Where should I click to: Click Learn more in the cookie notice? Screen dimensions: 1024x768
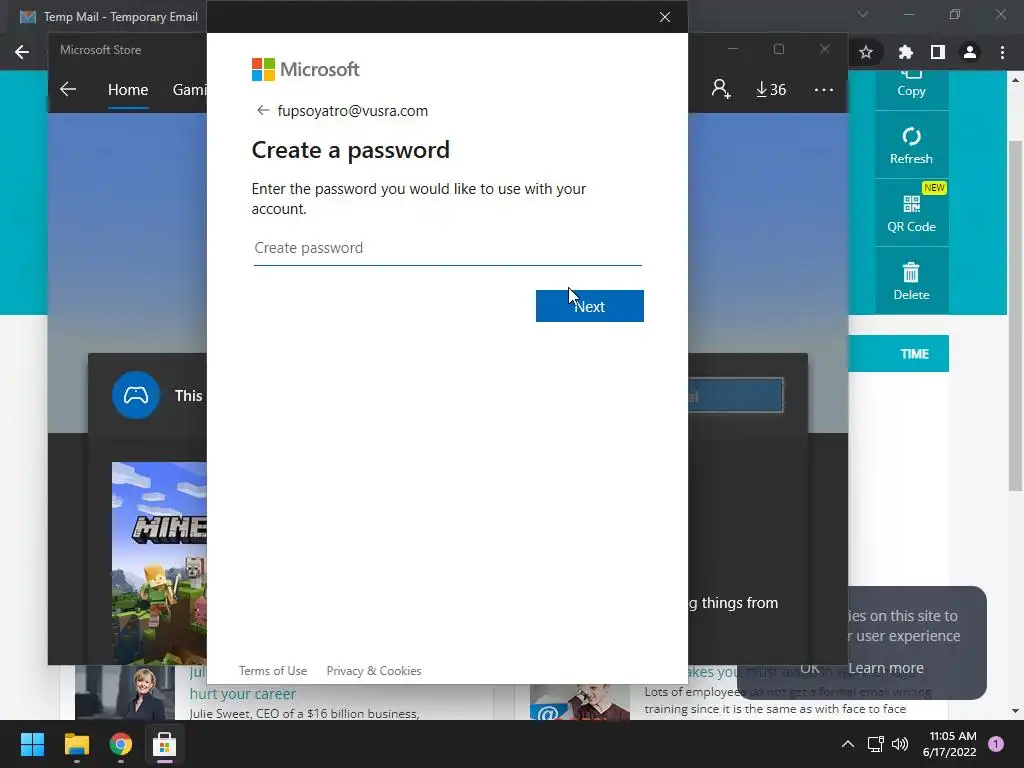886,668
